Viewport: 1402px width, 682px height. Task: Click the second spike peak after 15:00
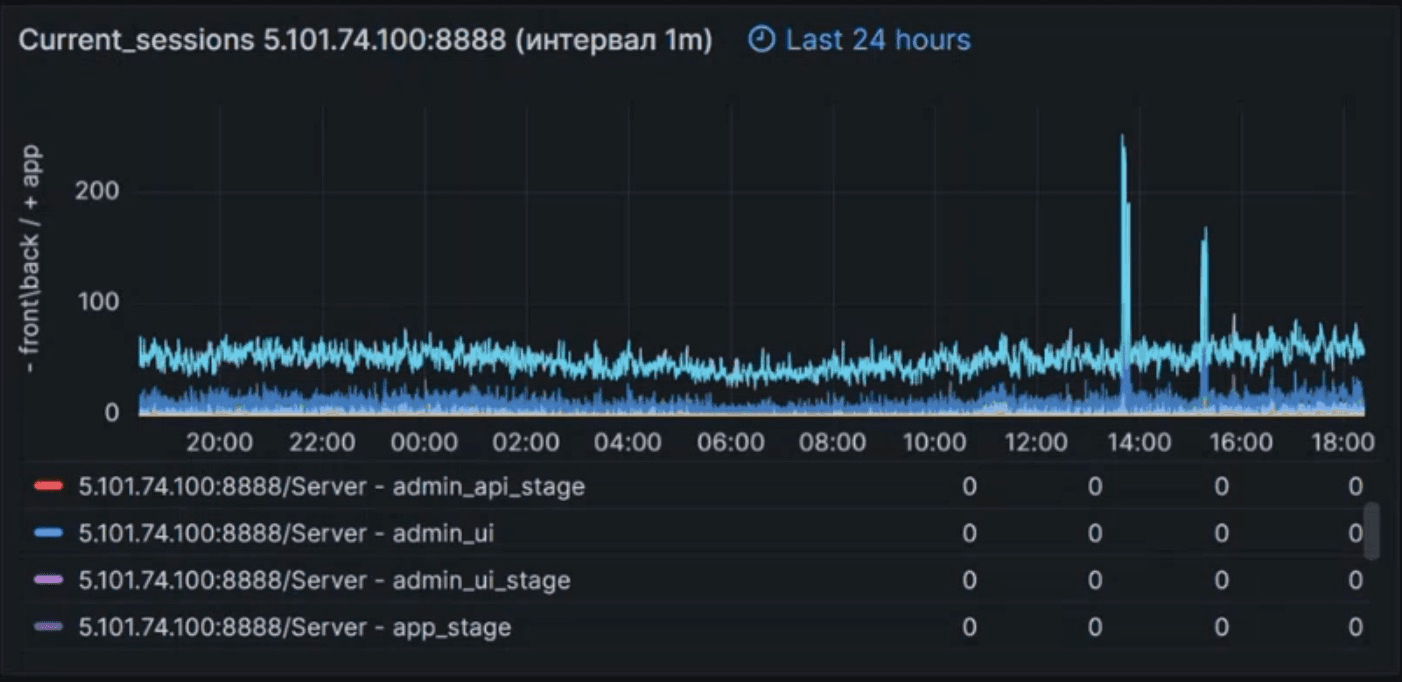[x=1205, y=231]
